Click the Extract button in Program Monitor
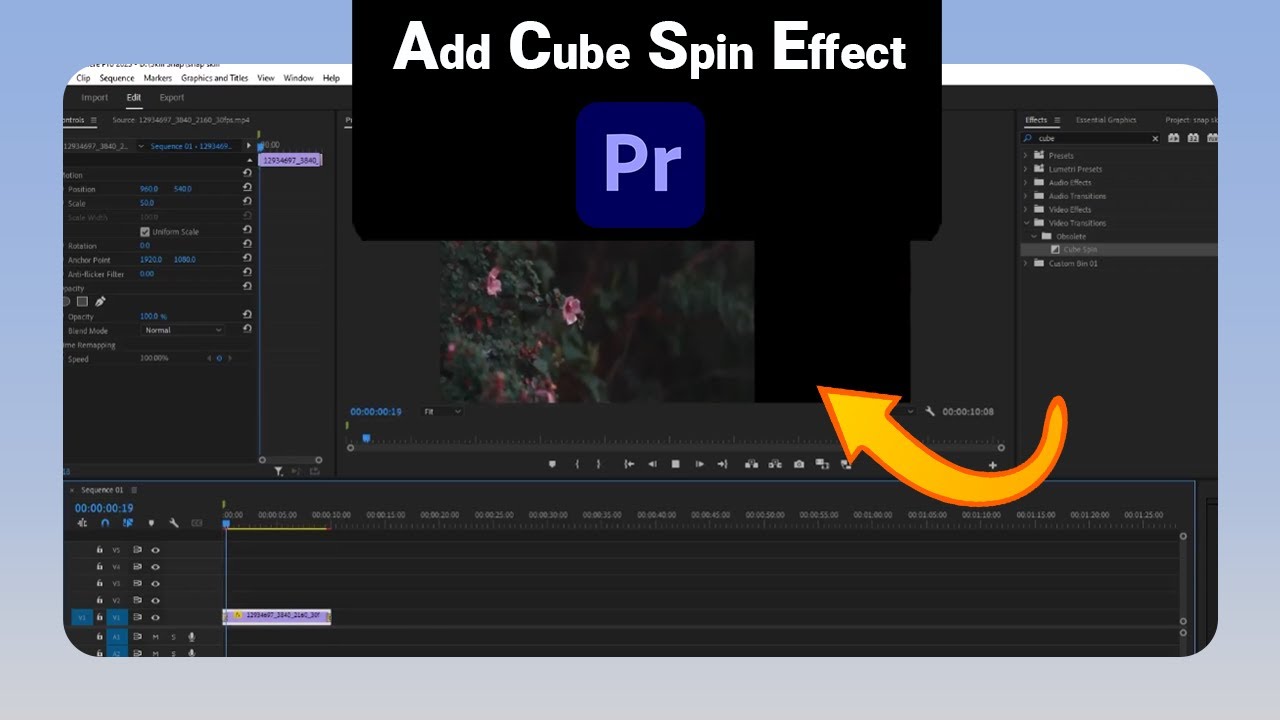 774,464
